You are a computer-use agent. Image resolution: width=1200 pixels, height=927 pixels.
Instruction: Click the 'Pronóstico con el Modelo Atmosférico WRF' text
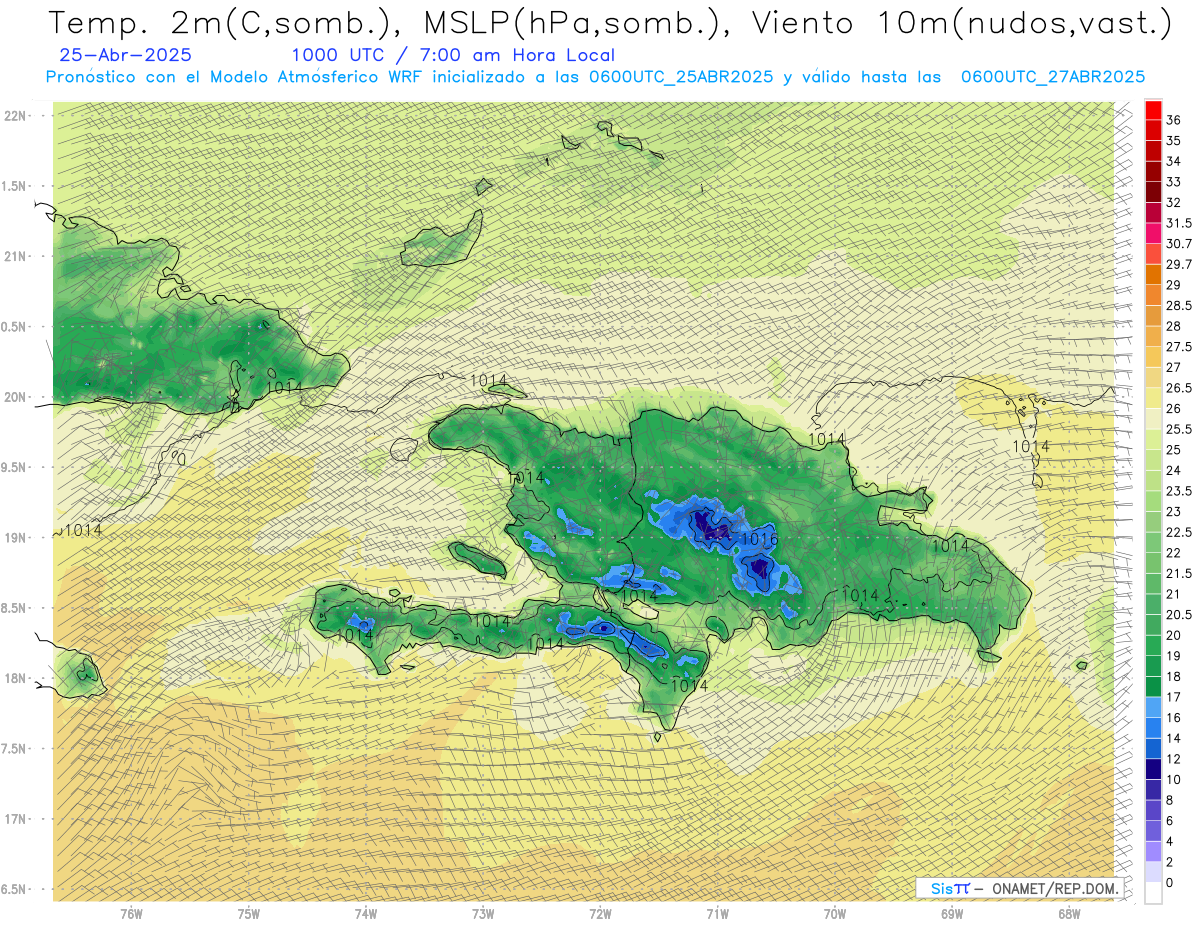click(234, 77)
